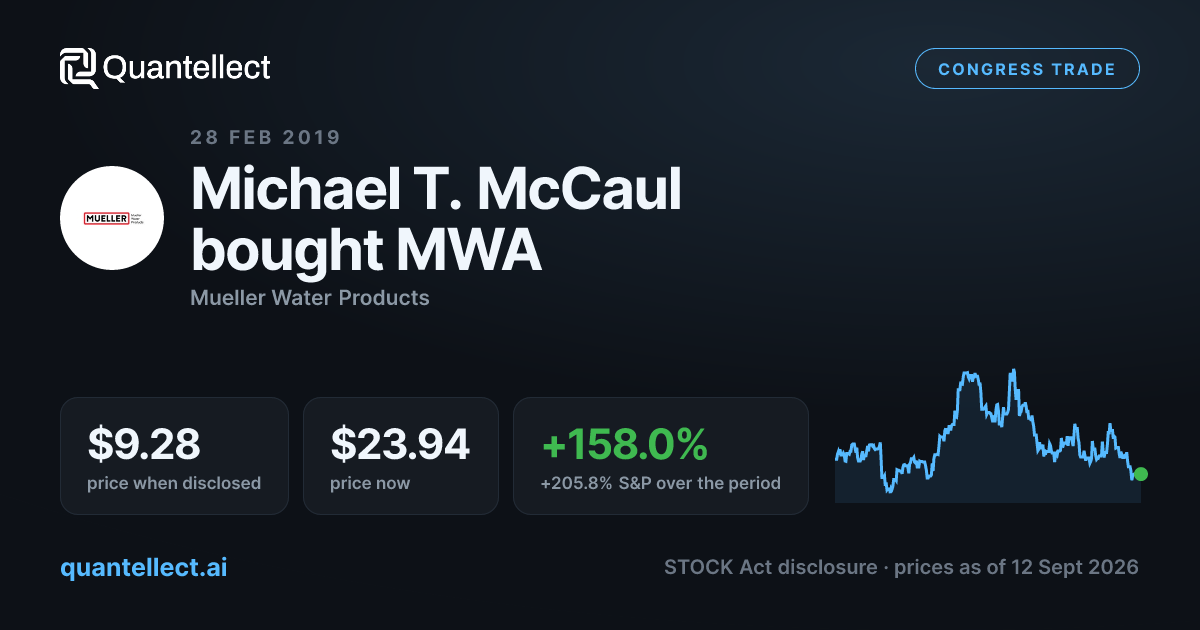
Task: Click the green endpoint dot on chart
Action: pyautogui.click(x=1141, y=474)
